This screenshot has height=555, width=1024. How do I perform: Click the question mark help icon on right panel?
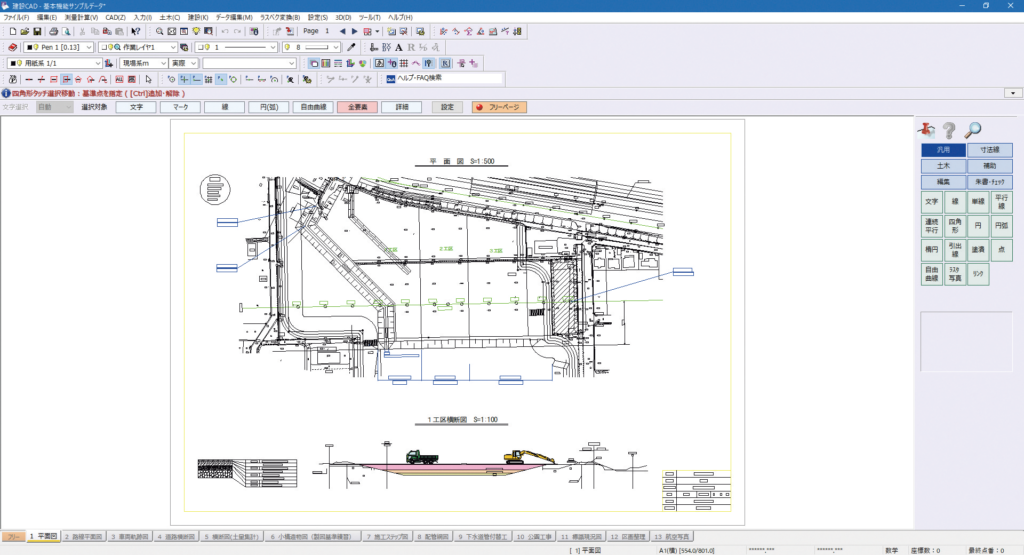(x=949, y=130)
